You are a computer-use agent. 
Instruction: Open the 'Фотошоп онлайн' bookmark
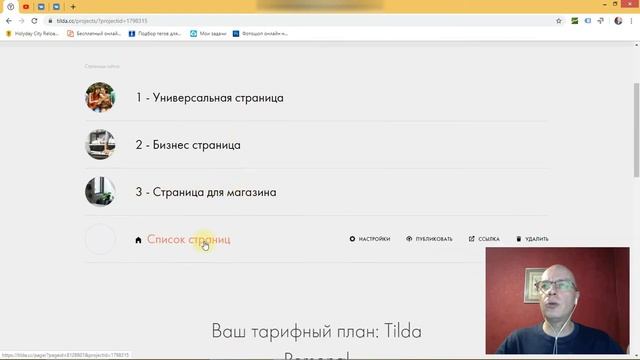click(260, 33)
